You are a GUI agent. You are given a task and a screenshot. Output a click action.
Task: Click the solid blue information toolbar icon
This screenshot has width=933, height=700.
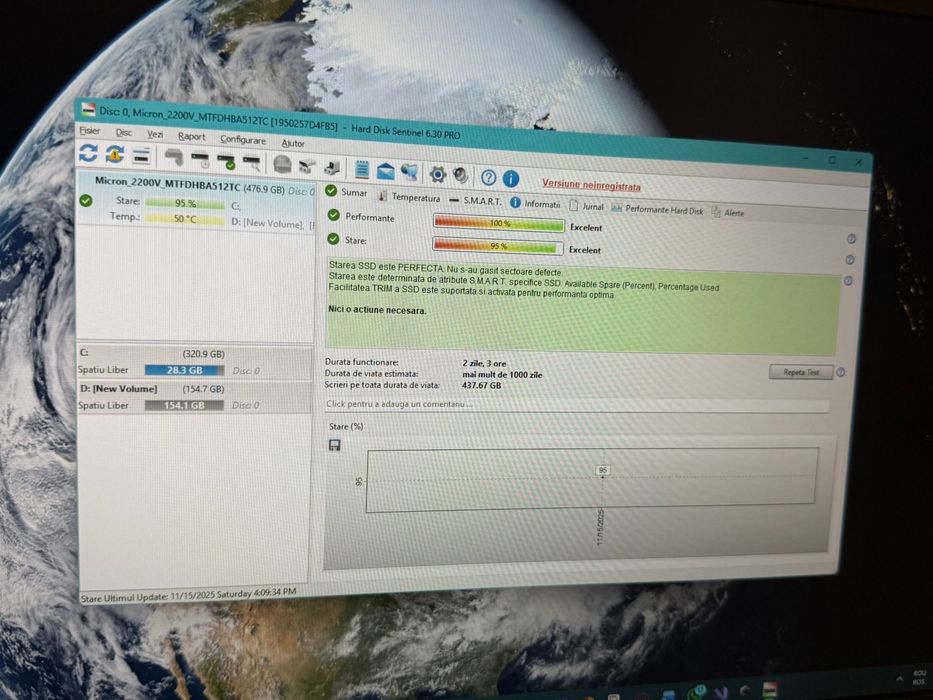(x=511, y=179)
